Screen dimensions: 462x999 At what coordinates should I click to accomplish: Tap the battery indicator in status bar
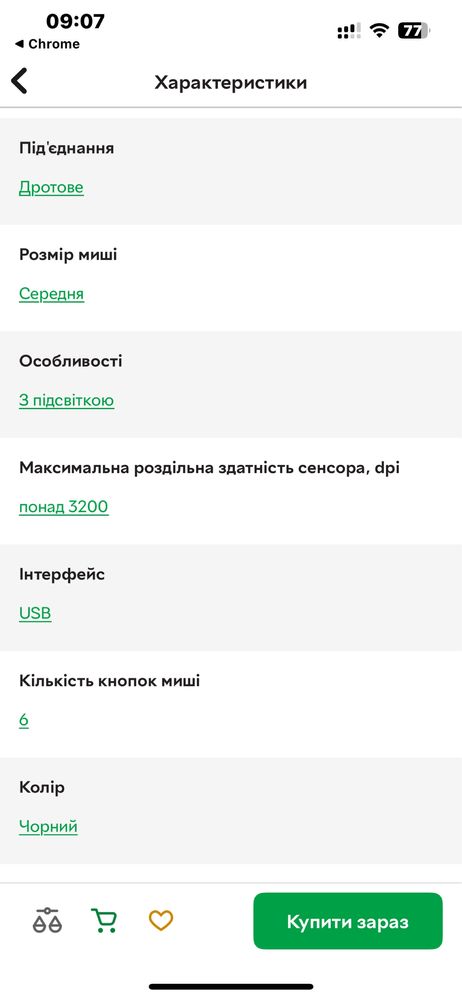[x=414, y=30]
